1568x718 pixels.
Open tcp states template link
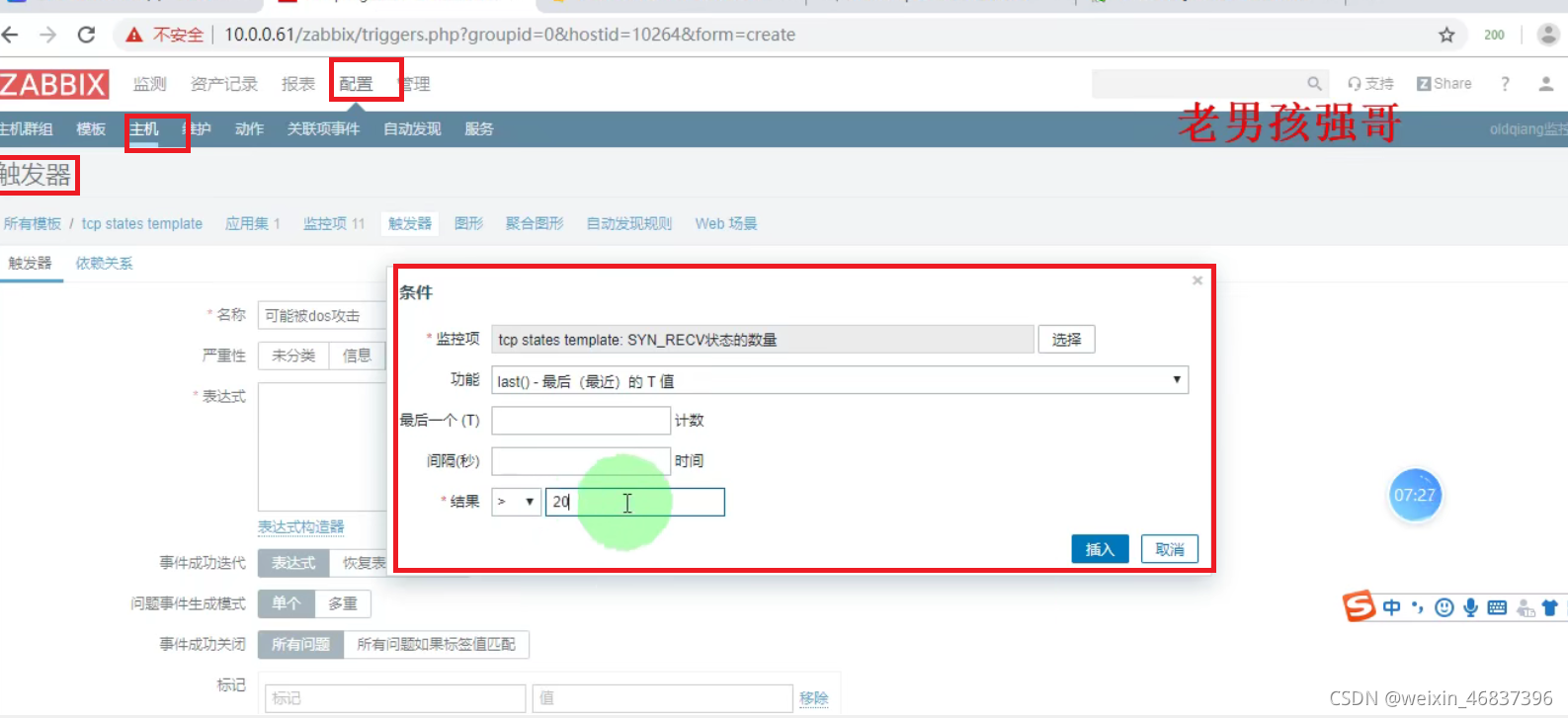click(142, 224)
